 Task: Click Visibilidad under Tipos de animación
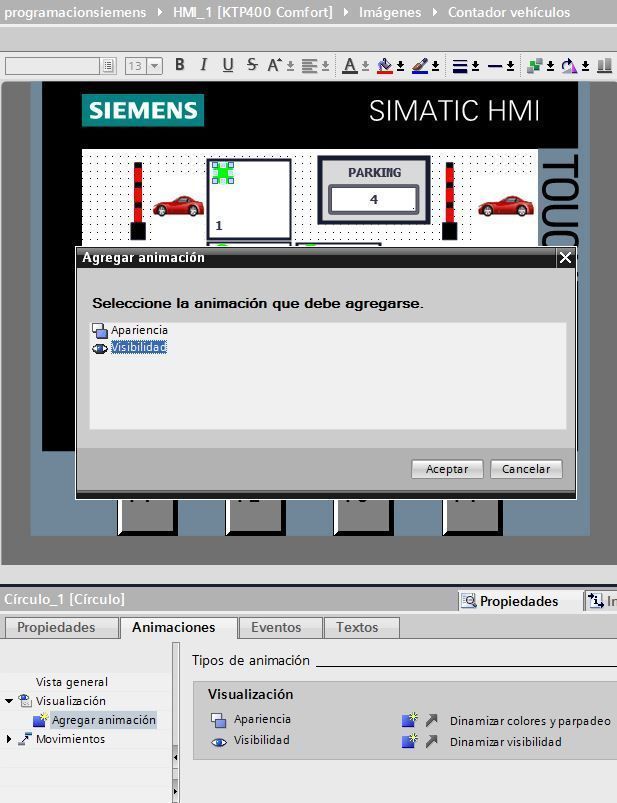pos(262,740)
